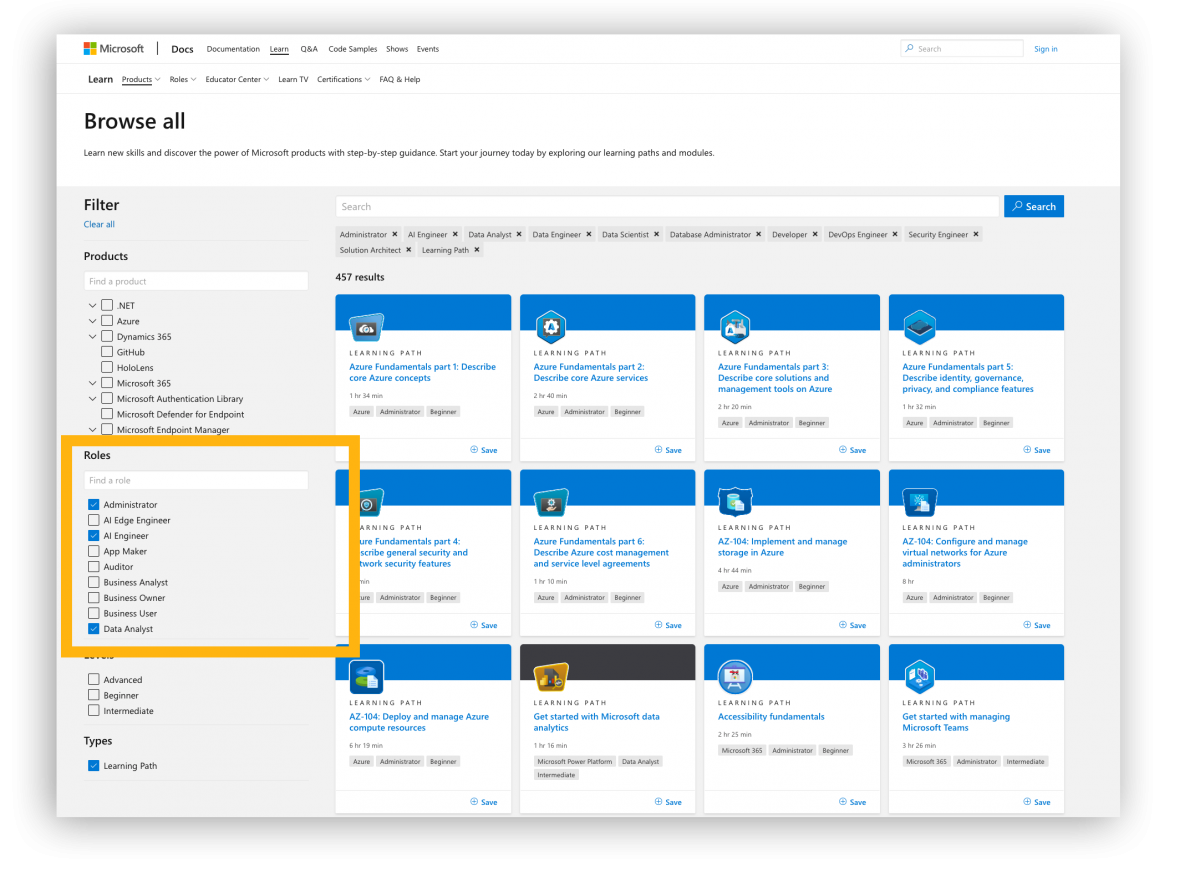The width and height of the screenshot is (1200, 877).
Task: Navigate to Events
Action: point(428,49)
